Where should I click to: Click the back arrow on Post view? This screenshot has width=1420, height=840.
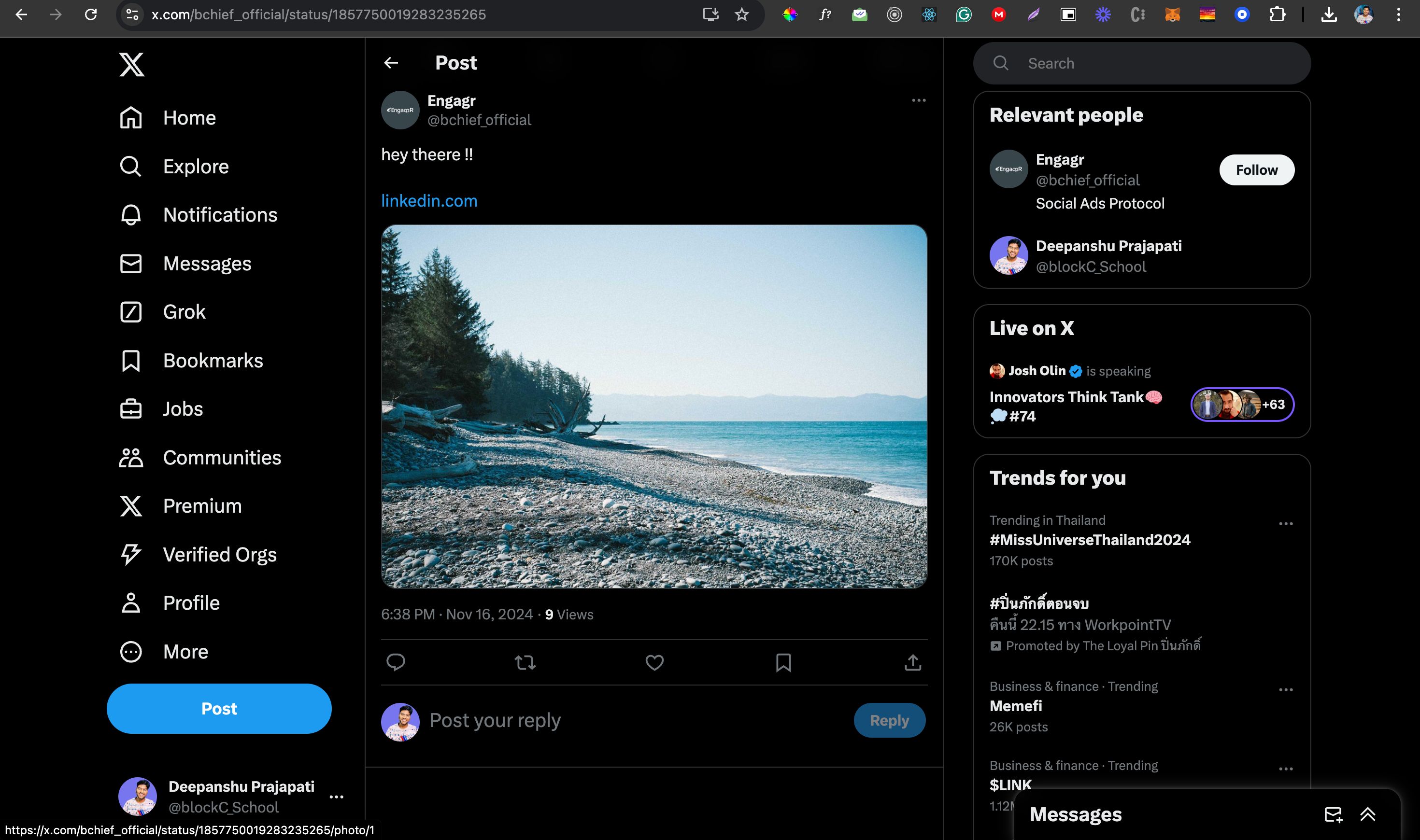tap(391, 63)
